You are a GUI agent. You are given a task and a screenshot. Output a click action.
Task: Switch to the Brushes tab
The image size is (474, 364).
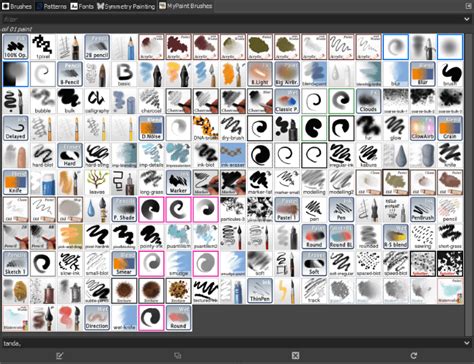[17, 6]
